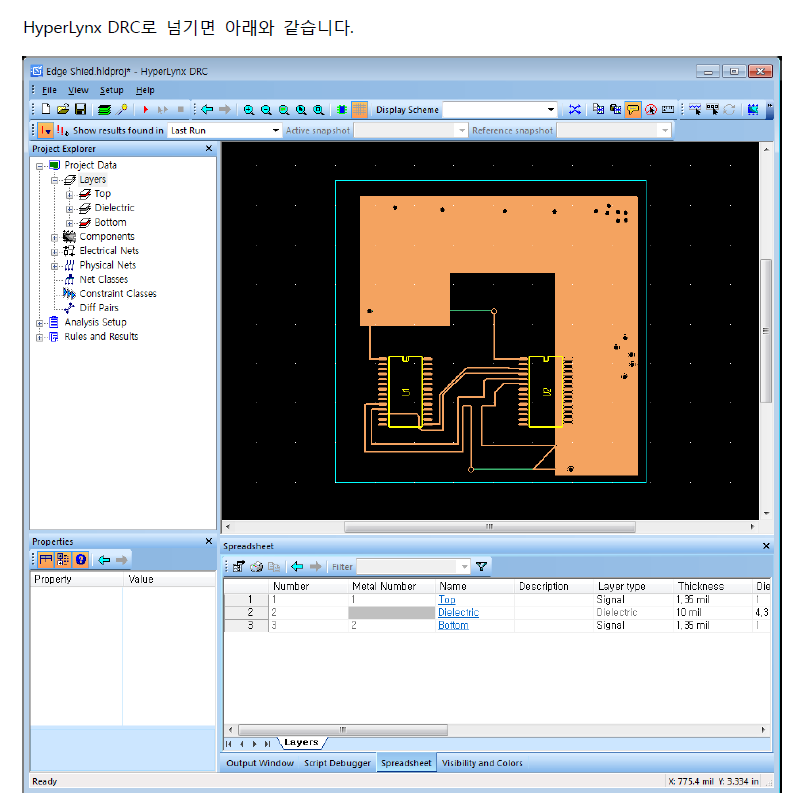Click the blue help icon in Properties
The image size is (798, 805).
pyautogui.click(x=80, y=560)
